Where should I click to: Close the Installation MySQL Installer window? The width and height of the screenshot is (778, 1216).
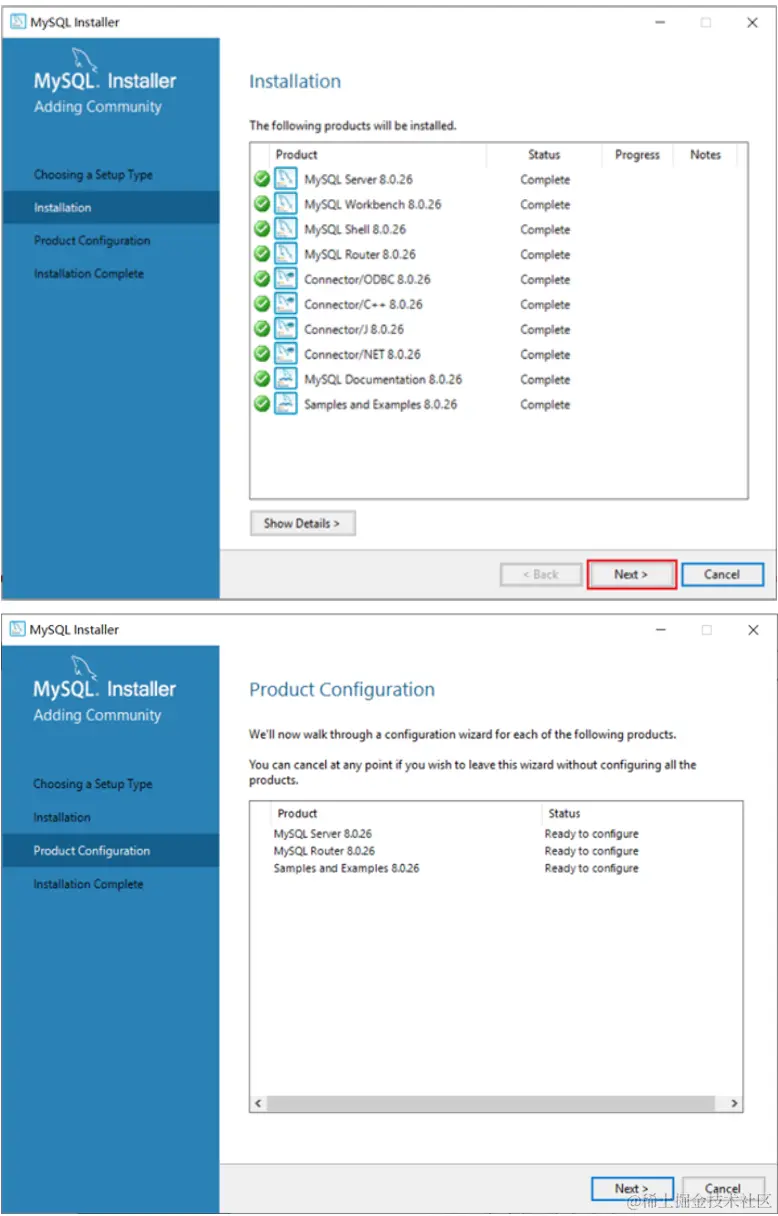(752, 22)
